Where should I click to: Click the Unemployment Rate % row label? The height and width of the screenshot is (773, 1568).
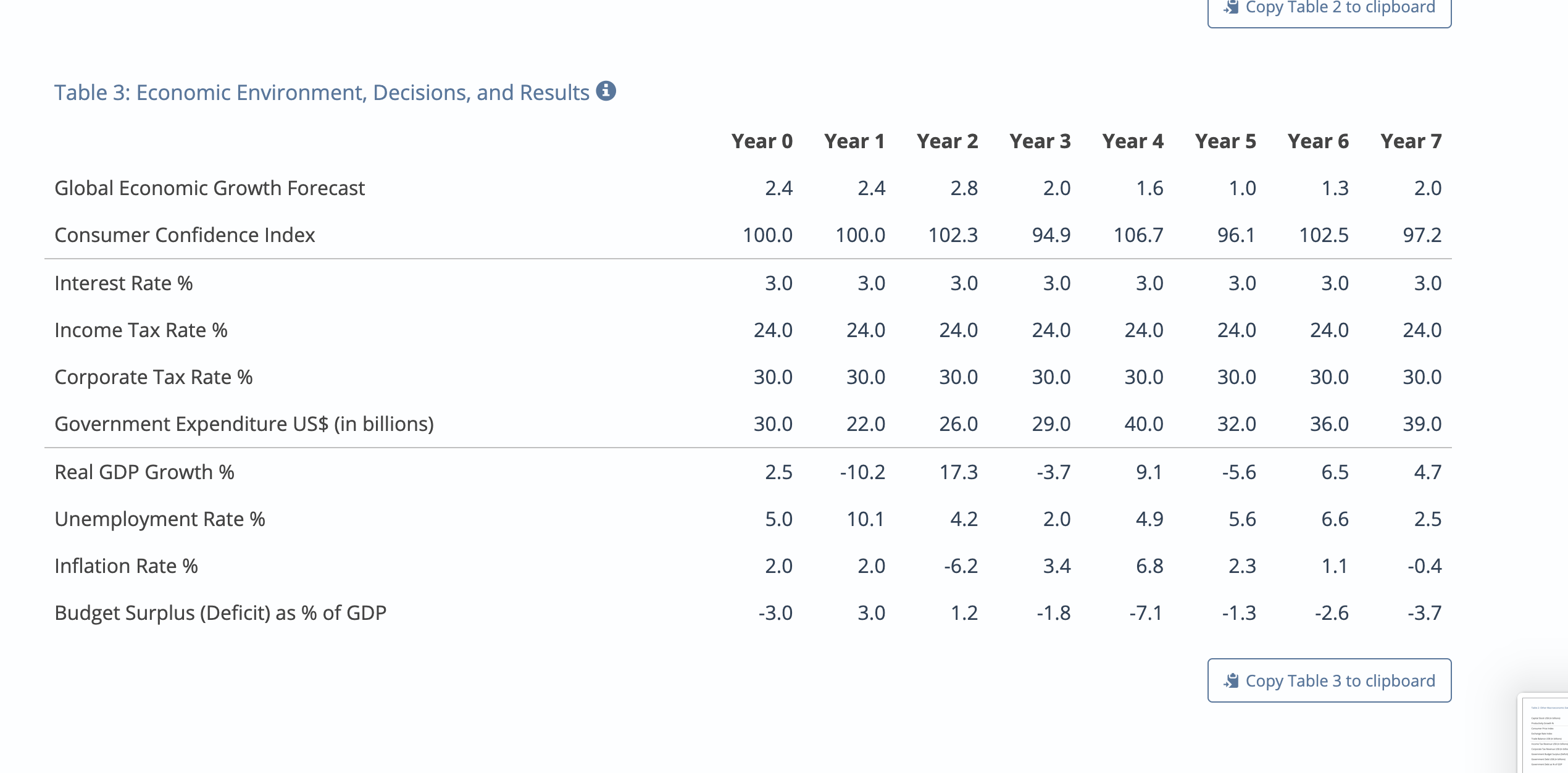tap(159, 519)
